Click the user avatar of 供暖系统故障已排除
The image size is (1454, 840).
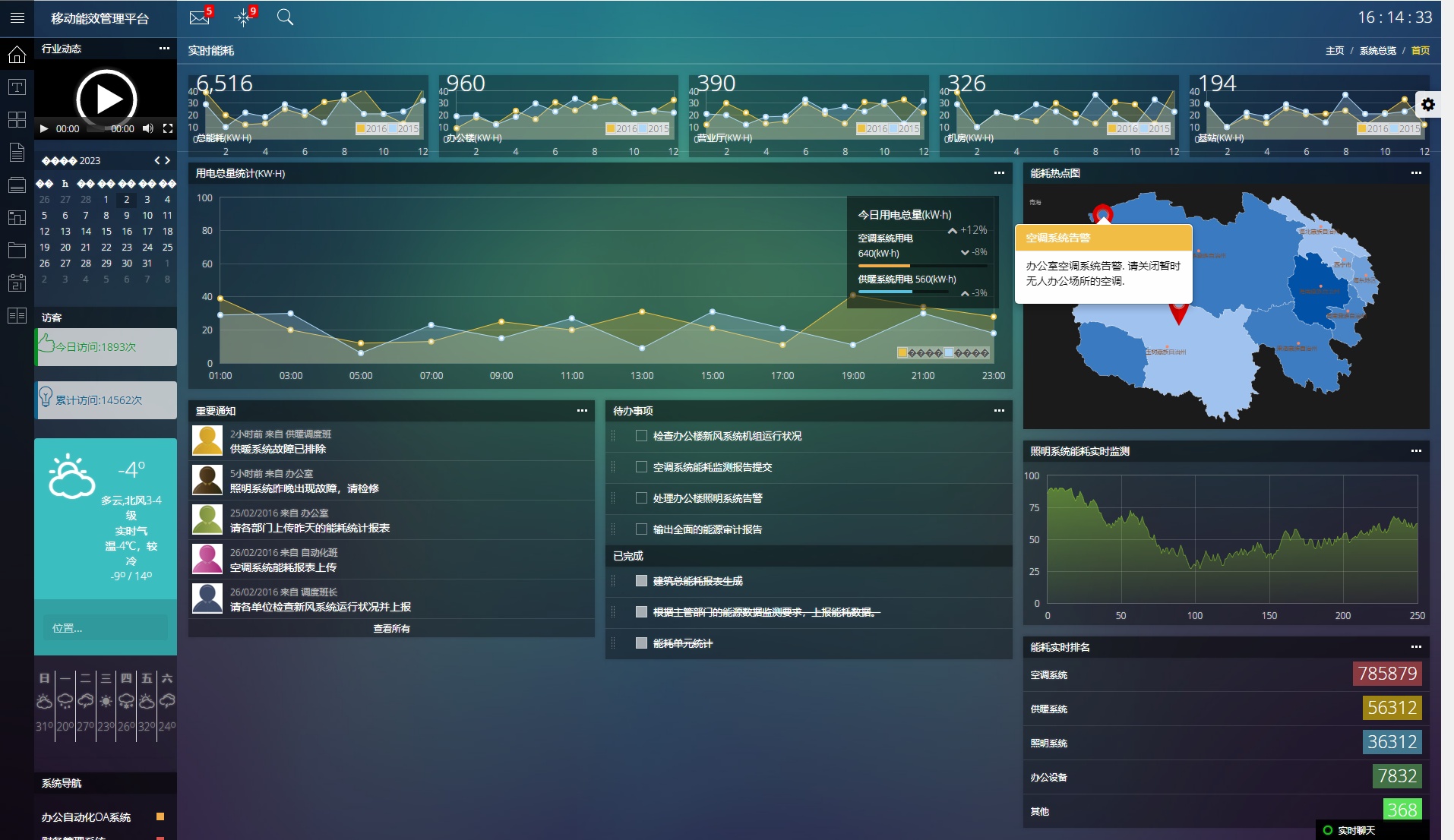tap(207, 441)
